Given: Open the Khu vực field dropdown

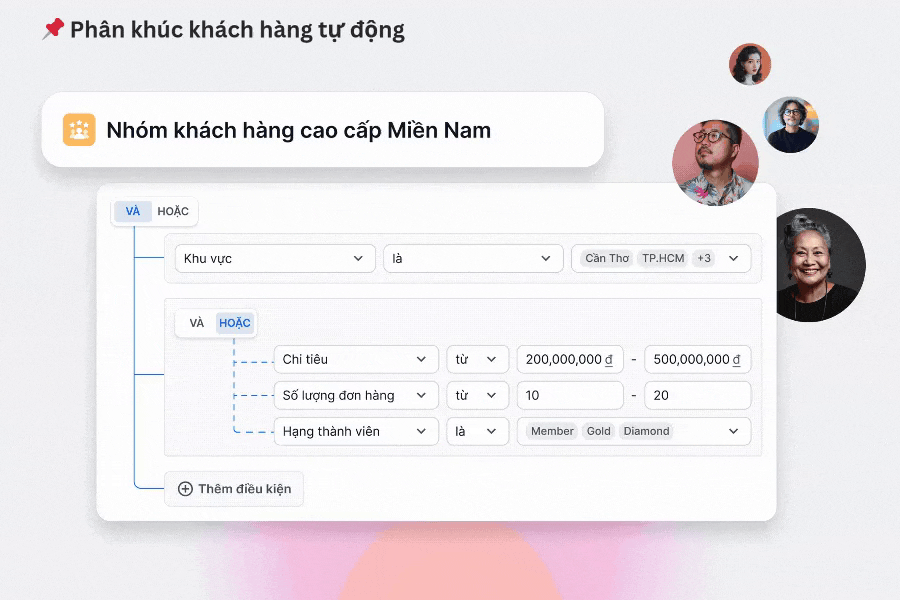Looking at the screenshot, I should 275,258.
